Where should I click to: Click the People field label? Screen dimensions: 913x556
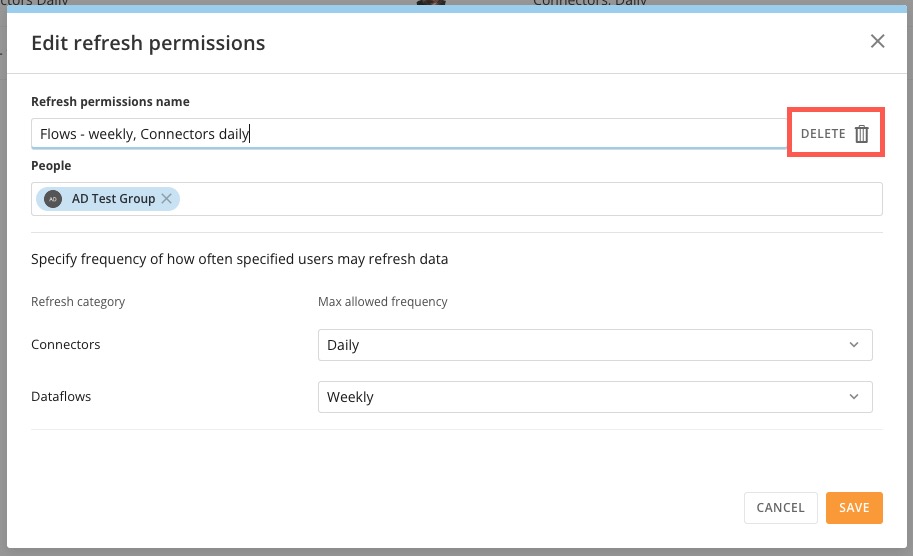pos(51,166)
